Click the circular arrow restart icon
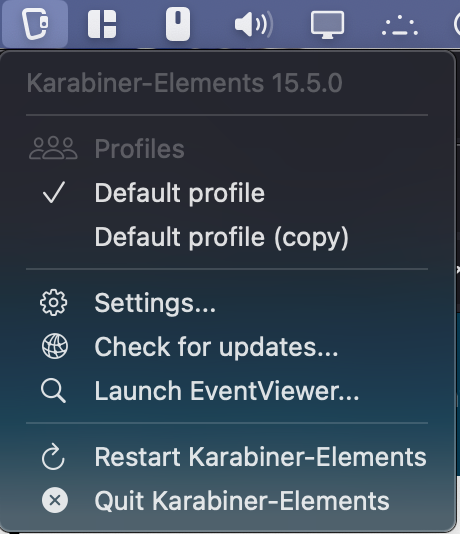Image resolution: width=460 pixels, height=534 pixels. tap(53, 457)
